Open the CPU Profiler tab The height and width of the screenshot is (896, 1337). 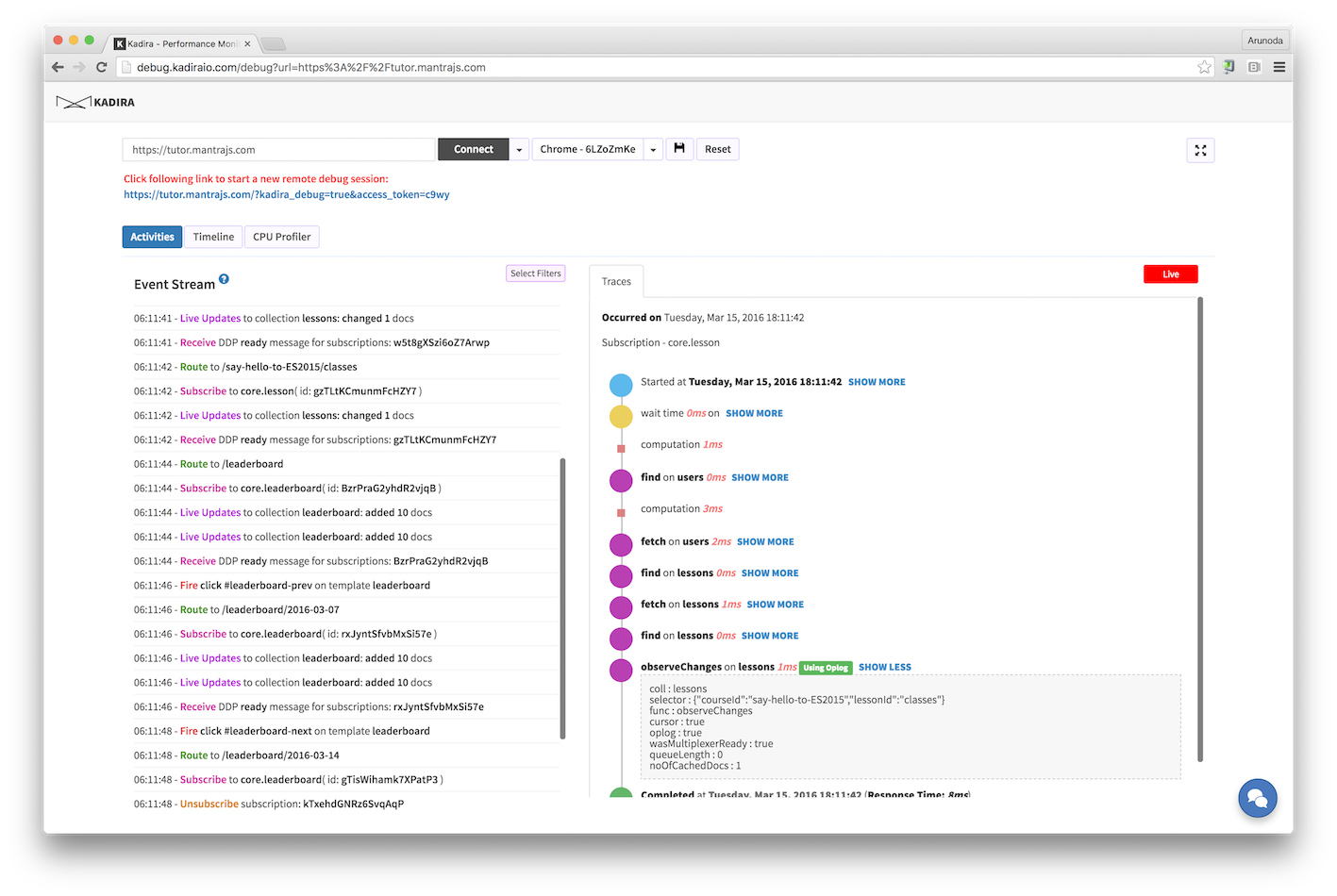point(281,237)
